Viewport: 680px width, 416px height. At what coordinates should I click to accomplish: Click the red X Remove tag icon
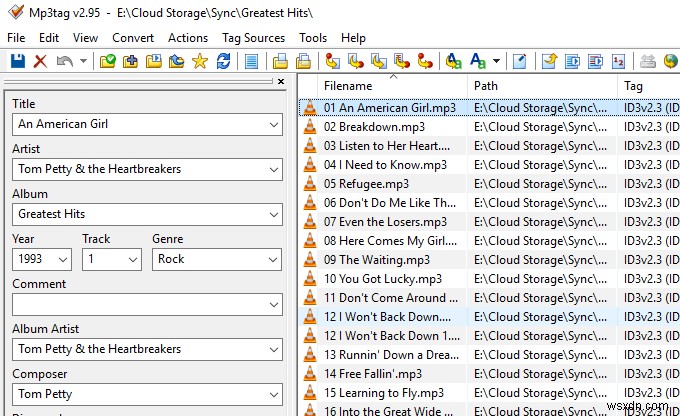[x=40, y=61]
